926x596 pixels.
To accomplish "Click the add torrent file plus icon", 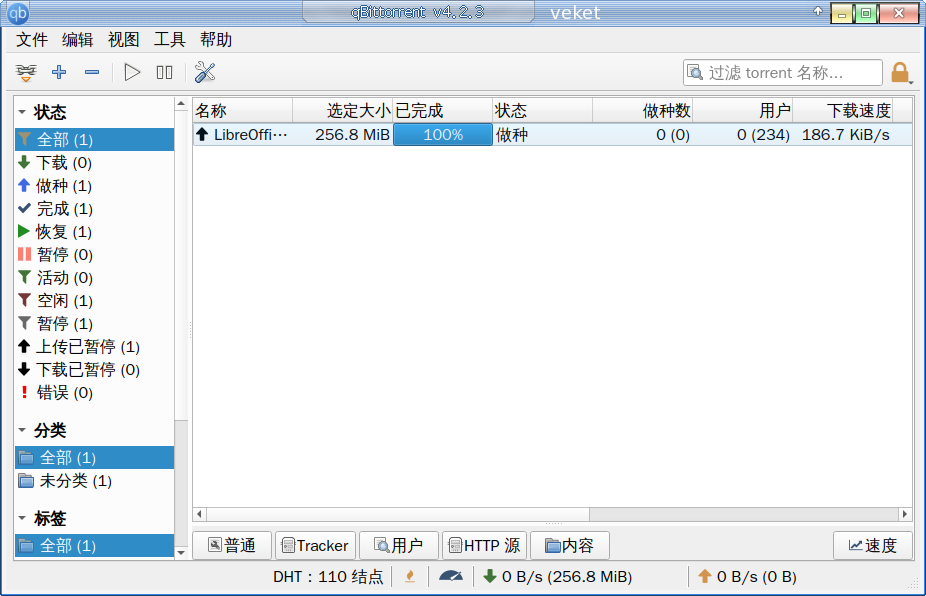I will pos(59,72).
